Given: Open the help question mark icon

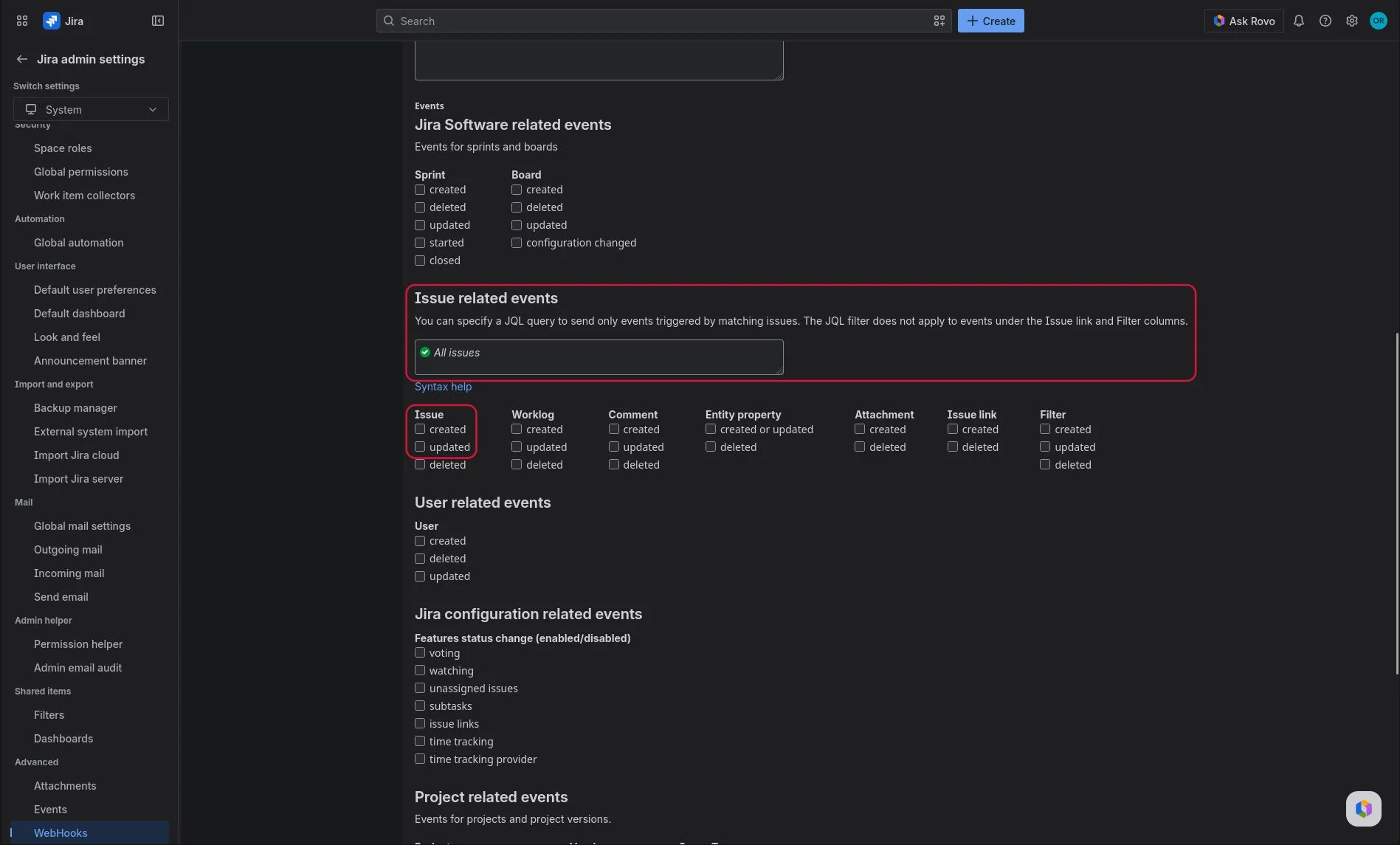Looking at the screenshot, I should pos(1325,21).
